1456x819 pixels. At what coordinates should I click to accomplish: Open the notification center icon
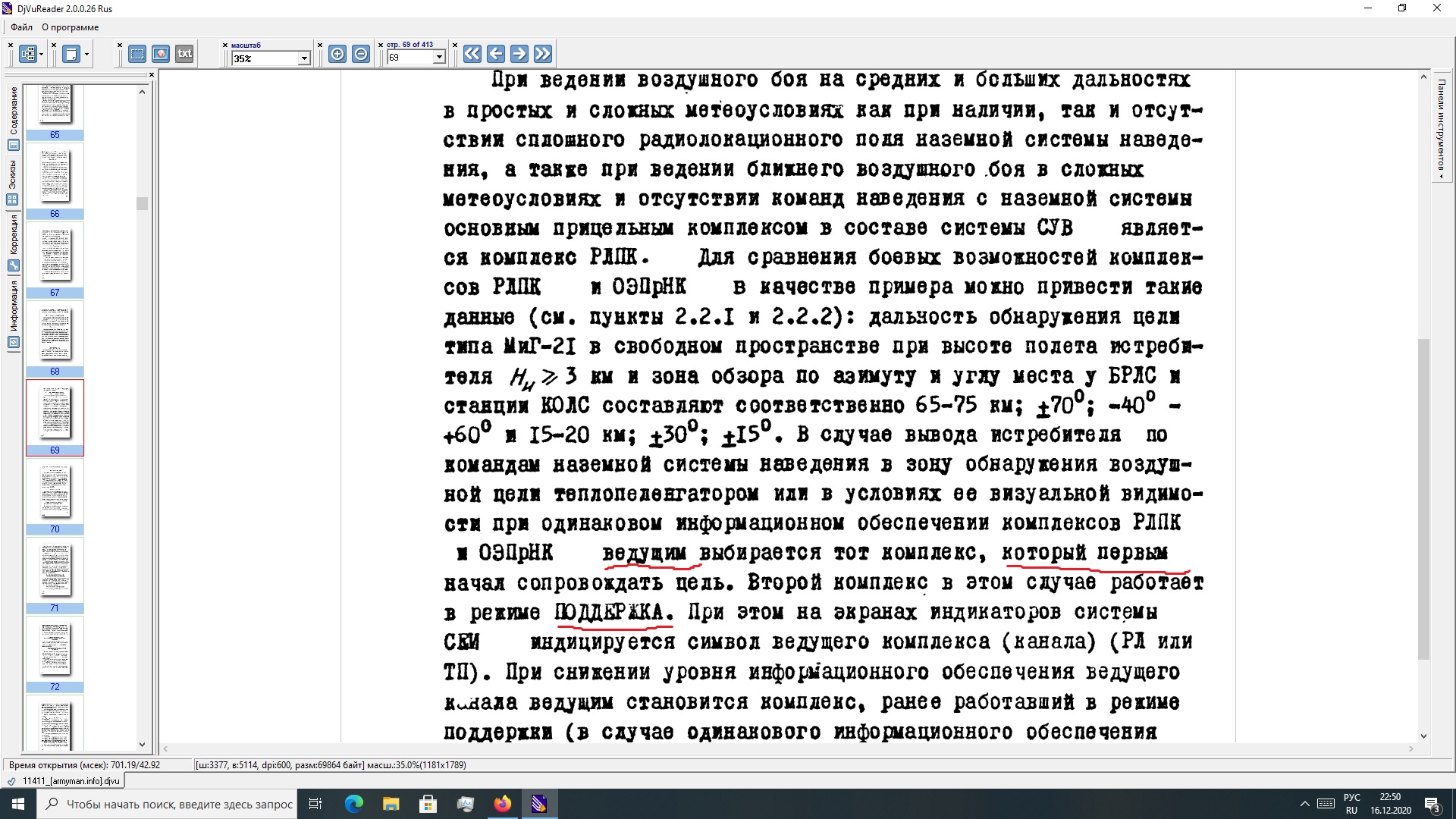click(x=1432, y=804)
